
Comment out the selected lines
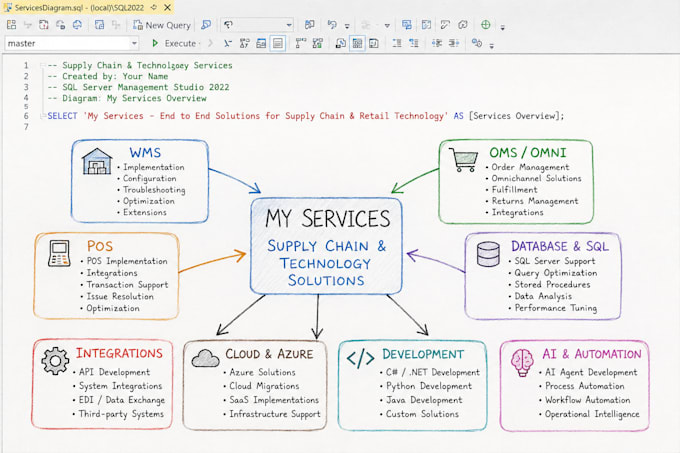[x=397, y=43]
